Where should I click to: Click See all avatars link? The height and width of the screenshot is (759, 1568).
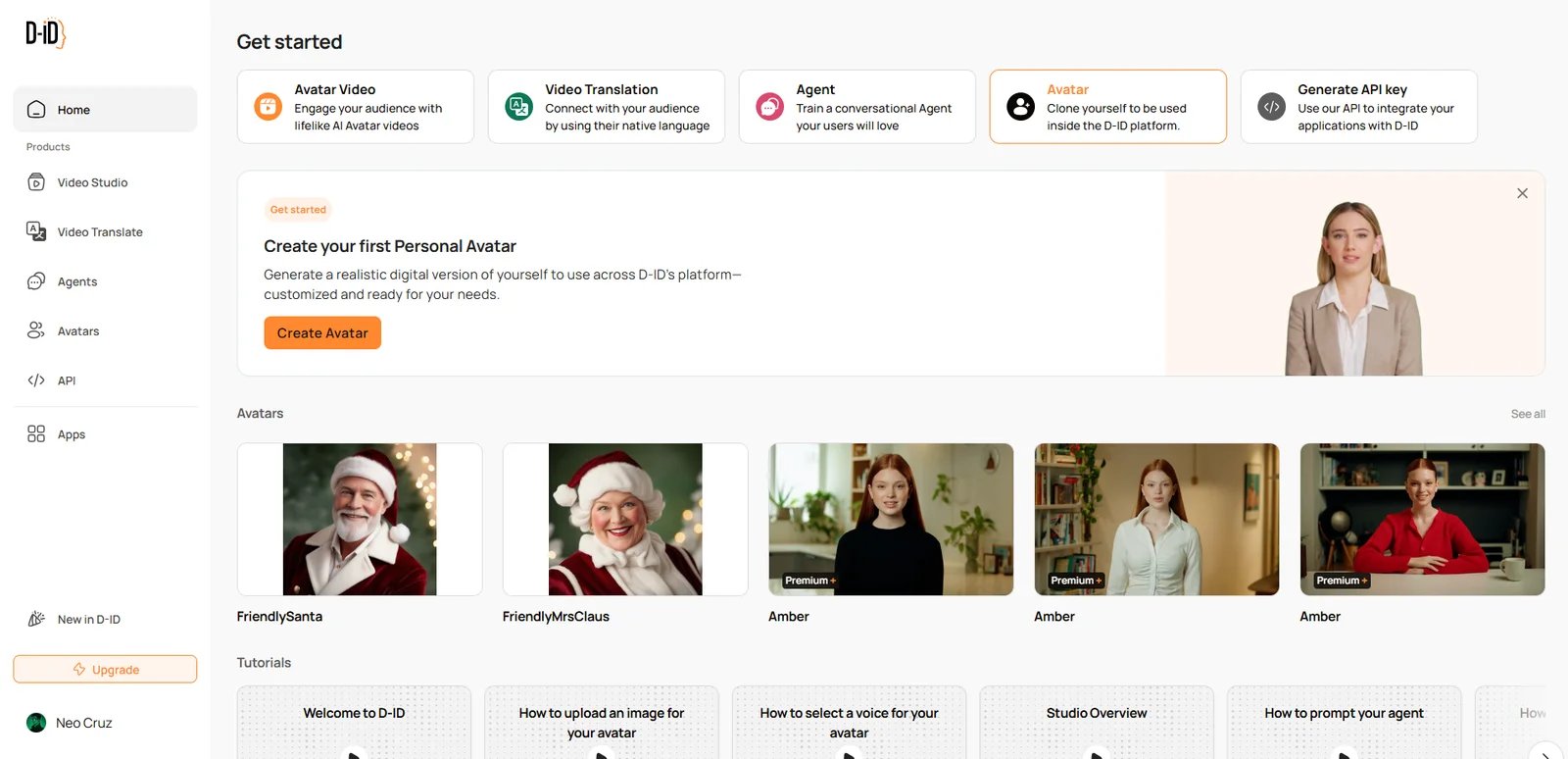tap(1528, 414)
